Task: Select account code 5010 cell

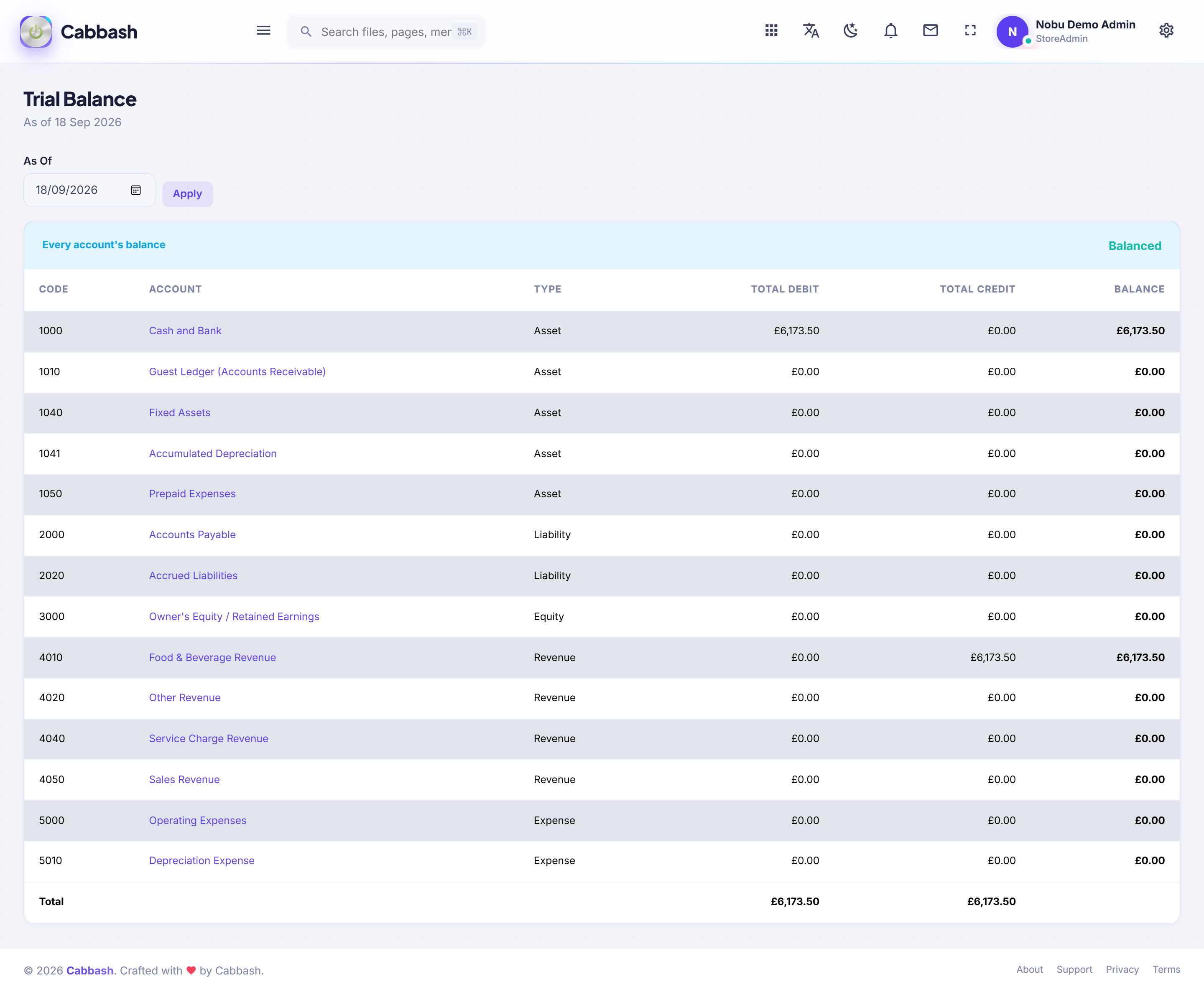Action: coord(50,860)
